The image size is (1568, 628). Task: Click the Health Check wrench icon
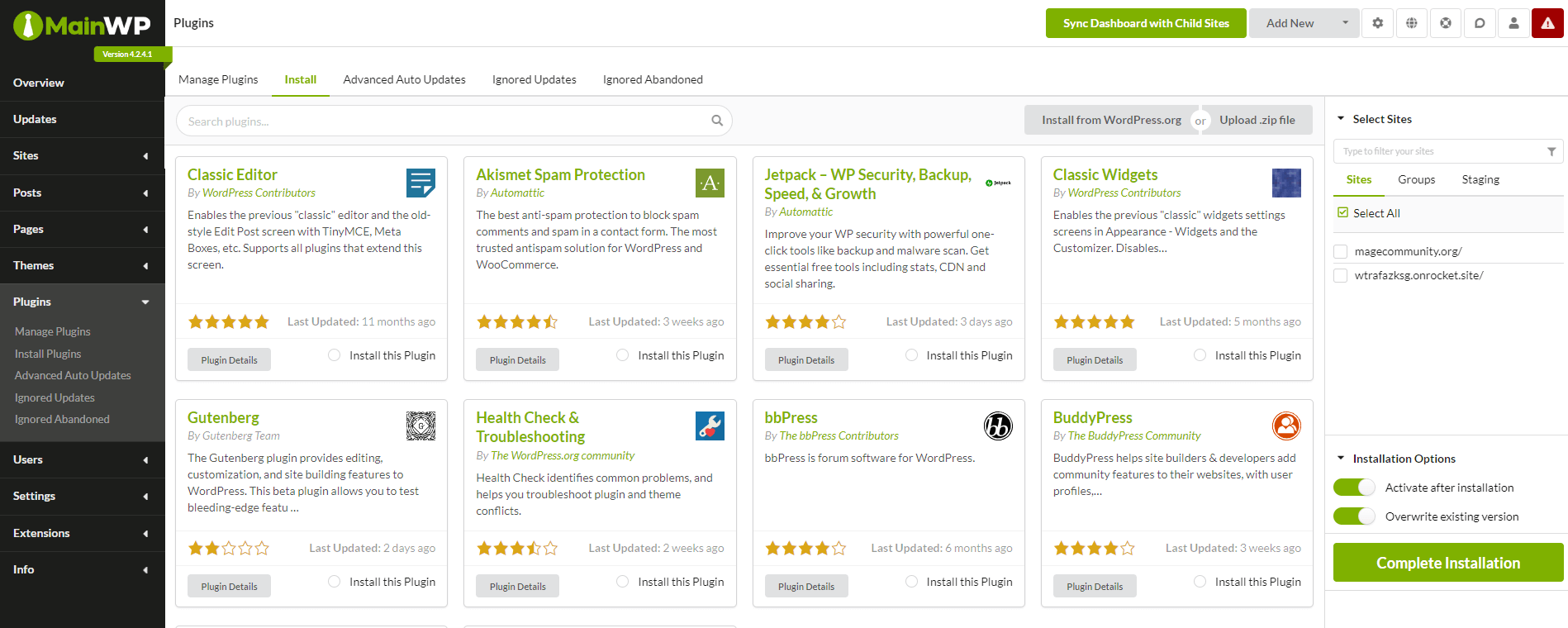[710, 426]
